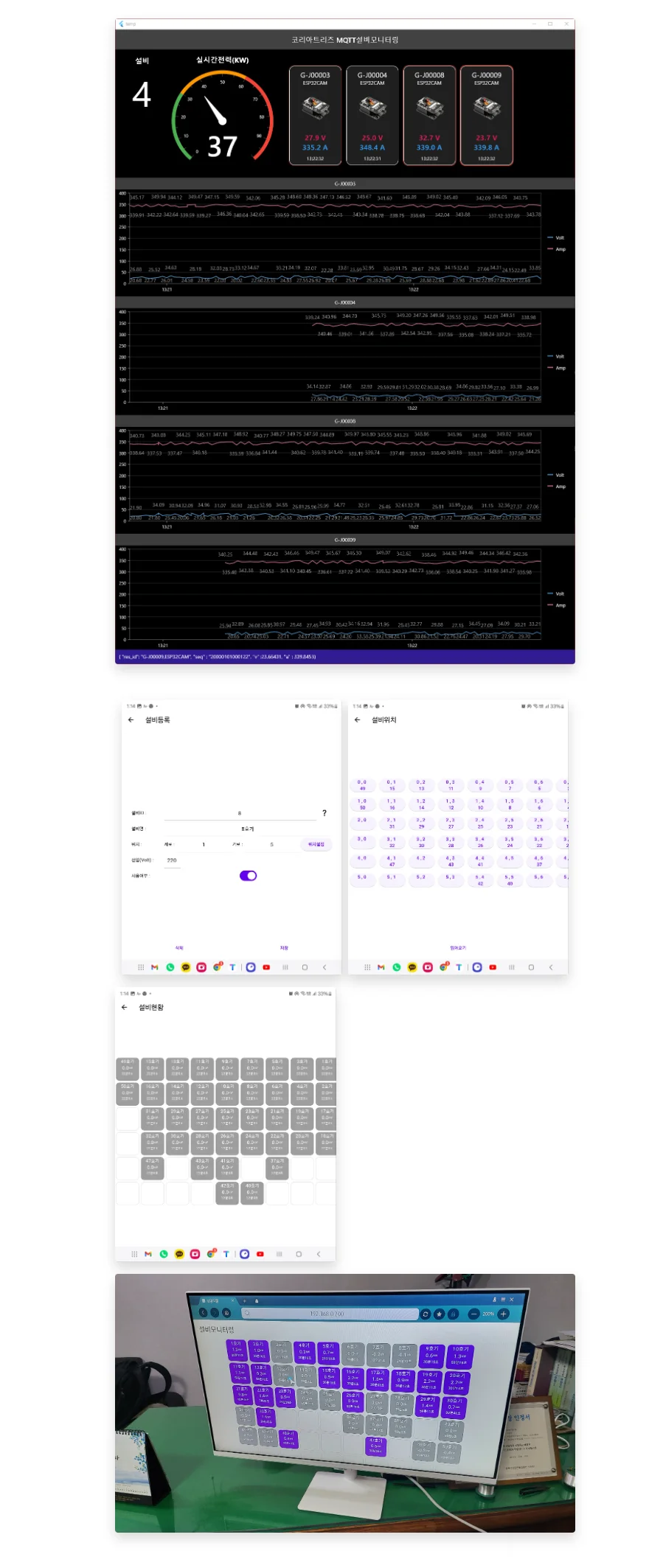Open the green phone app in 설비위치 taskbar
Screen dimensions: 649x1568
(397, 967)
